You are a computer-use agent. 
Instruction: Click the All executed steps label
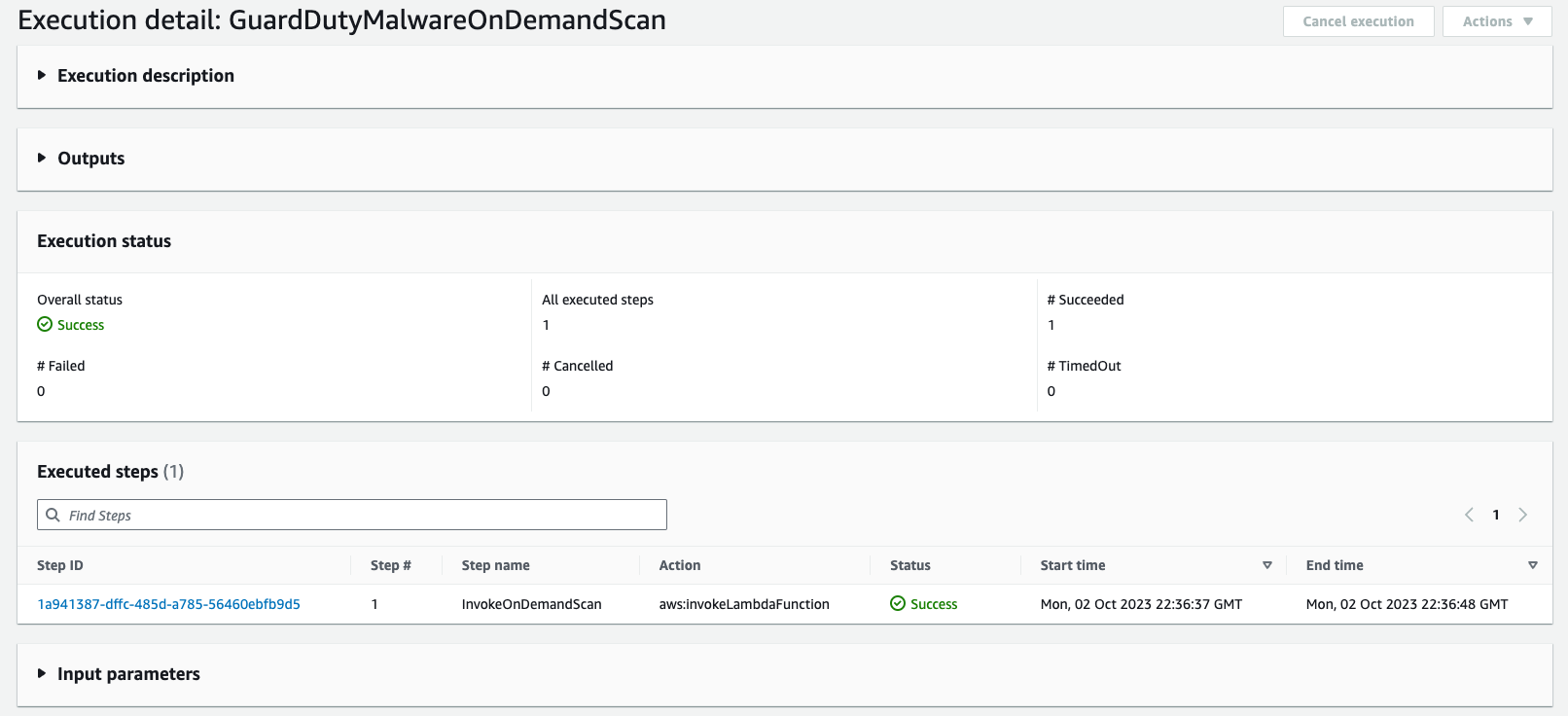(597, 300)
